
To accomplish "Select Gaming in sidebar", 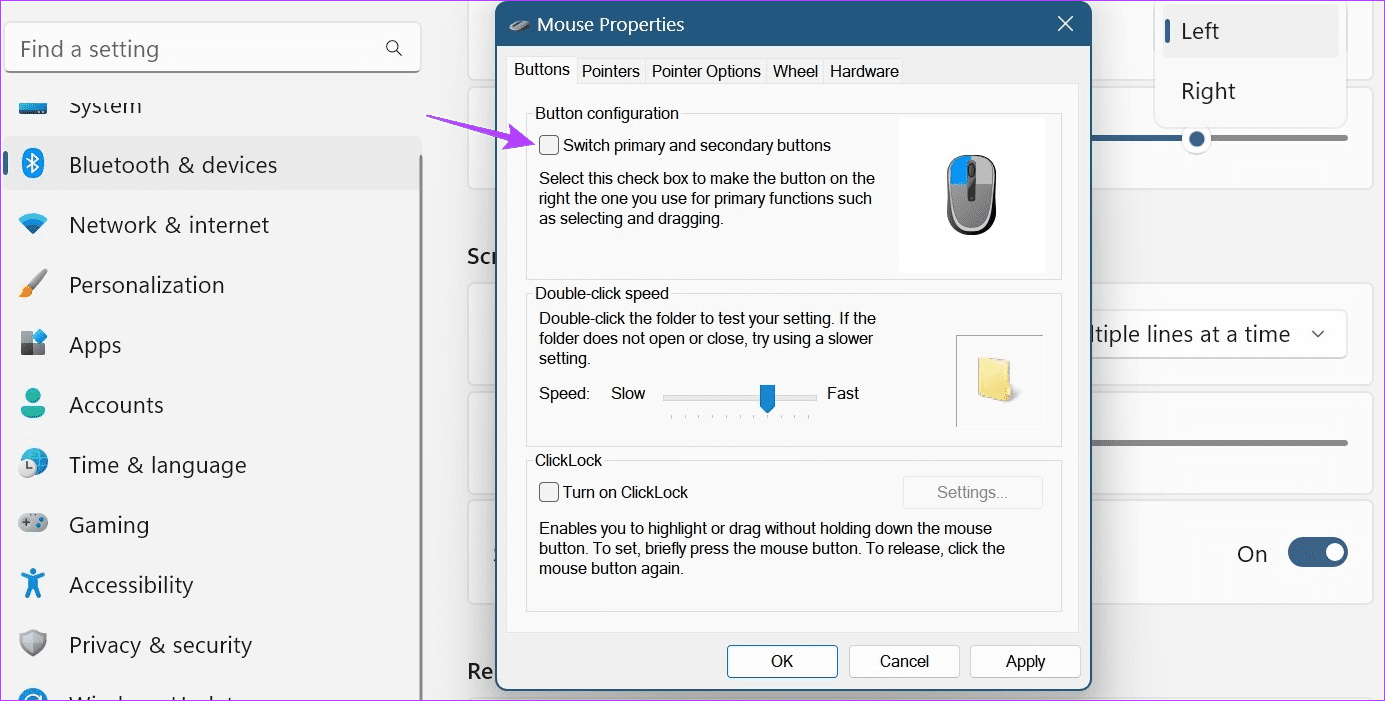I will tap(212, 525).
